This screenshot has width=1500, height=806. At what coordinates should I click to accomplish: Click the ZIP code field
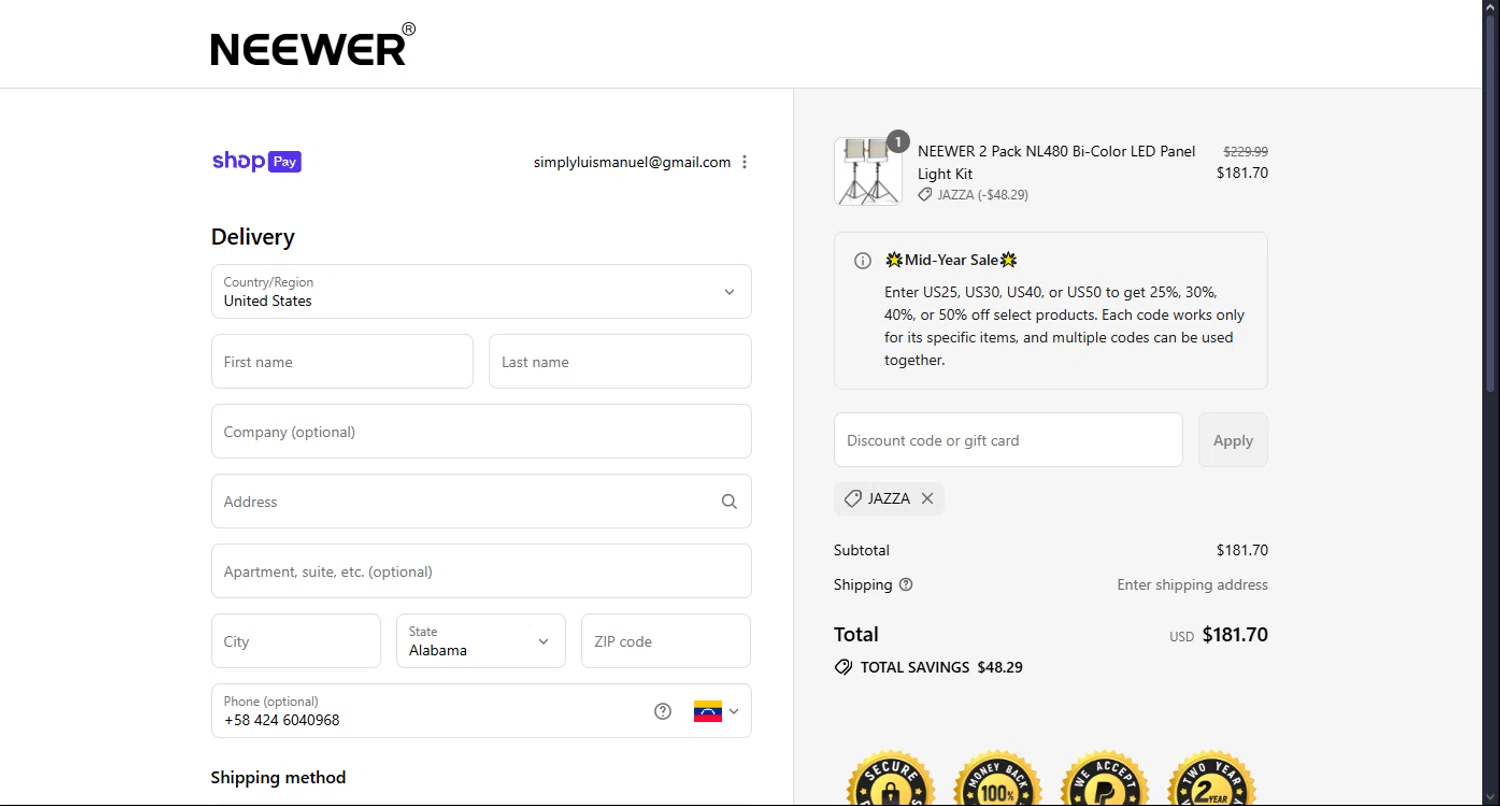[x=666, y=641]
